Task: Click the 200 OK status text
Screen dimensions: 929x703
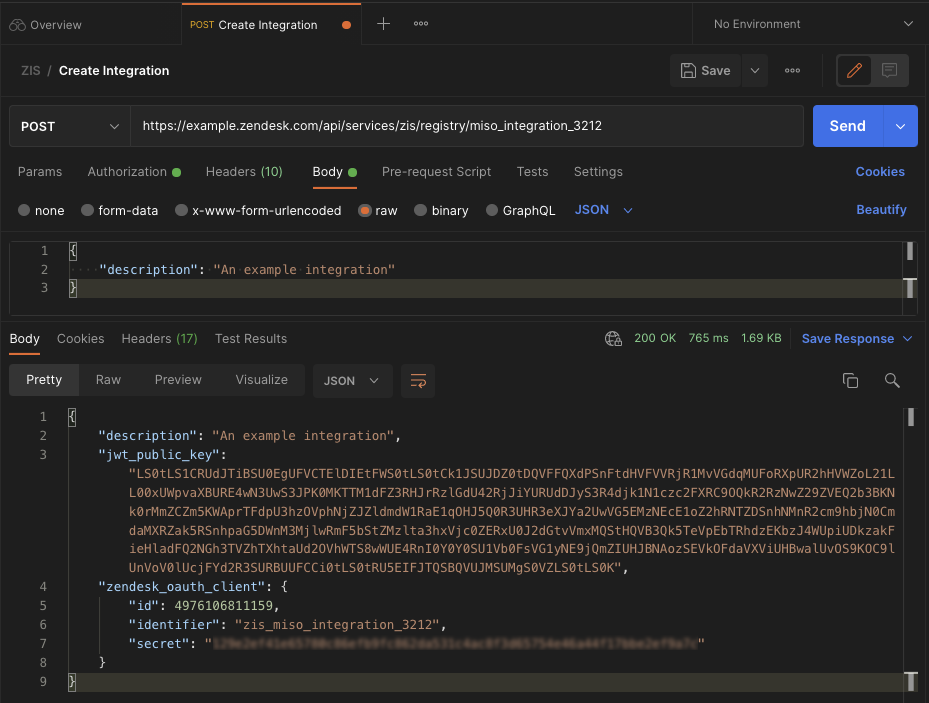Action: click(x=655, y=338)
